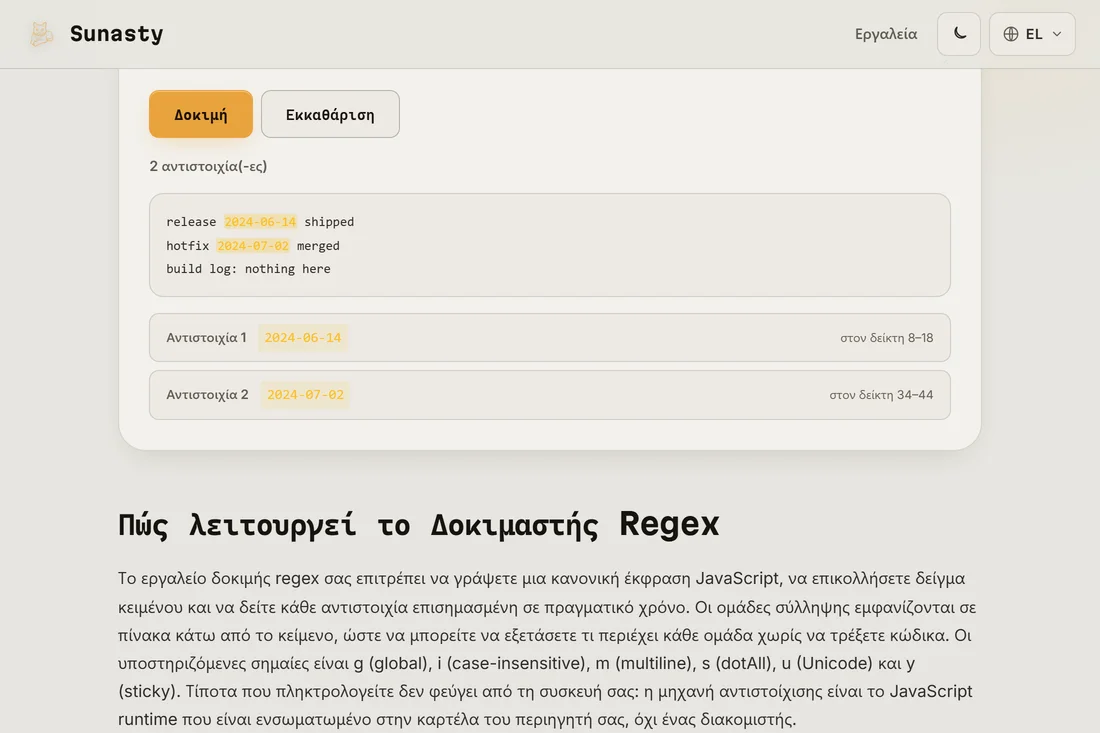Click the globe icon in the language selector

coord(1011,34)
